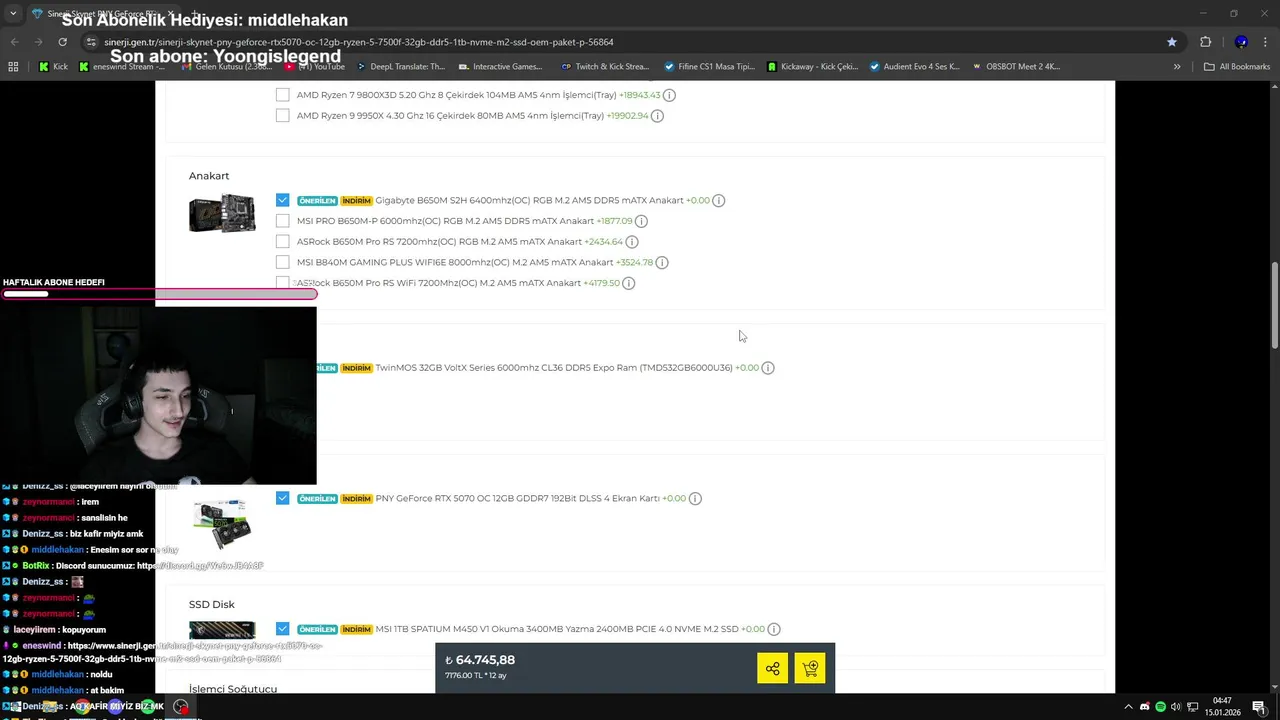Open the Chrome profile avatar
Screen dimensions: 1280x720
coord(1241,42)
